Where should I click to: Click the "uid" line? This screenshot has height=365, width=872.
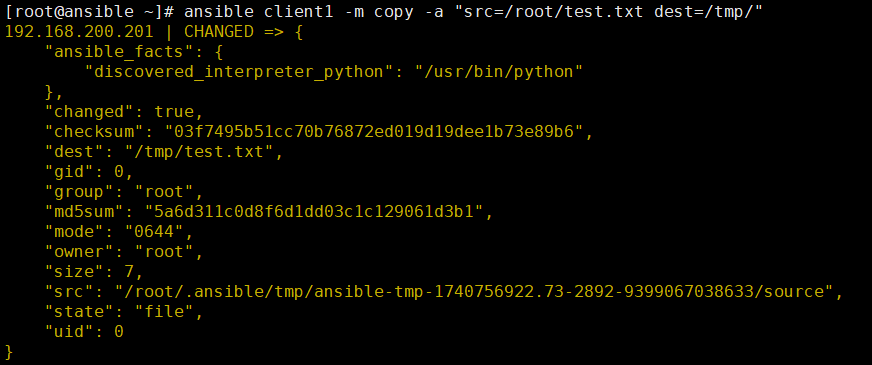[x=84, y=332]
